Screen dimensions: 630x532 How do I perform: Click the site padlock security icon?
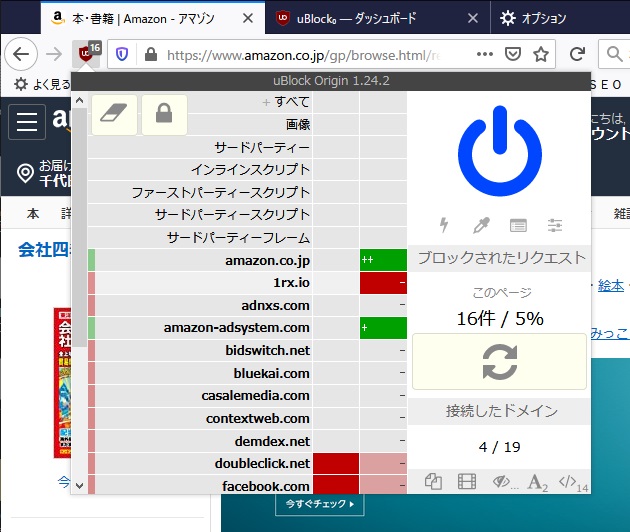pyautogui.click(x=151, y=54)
